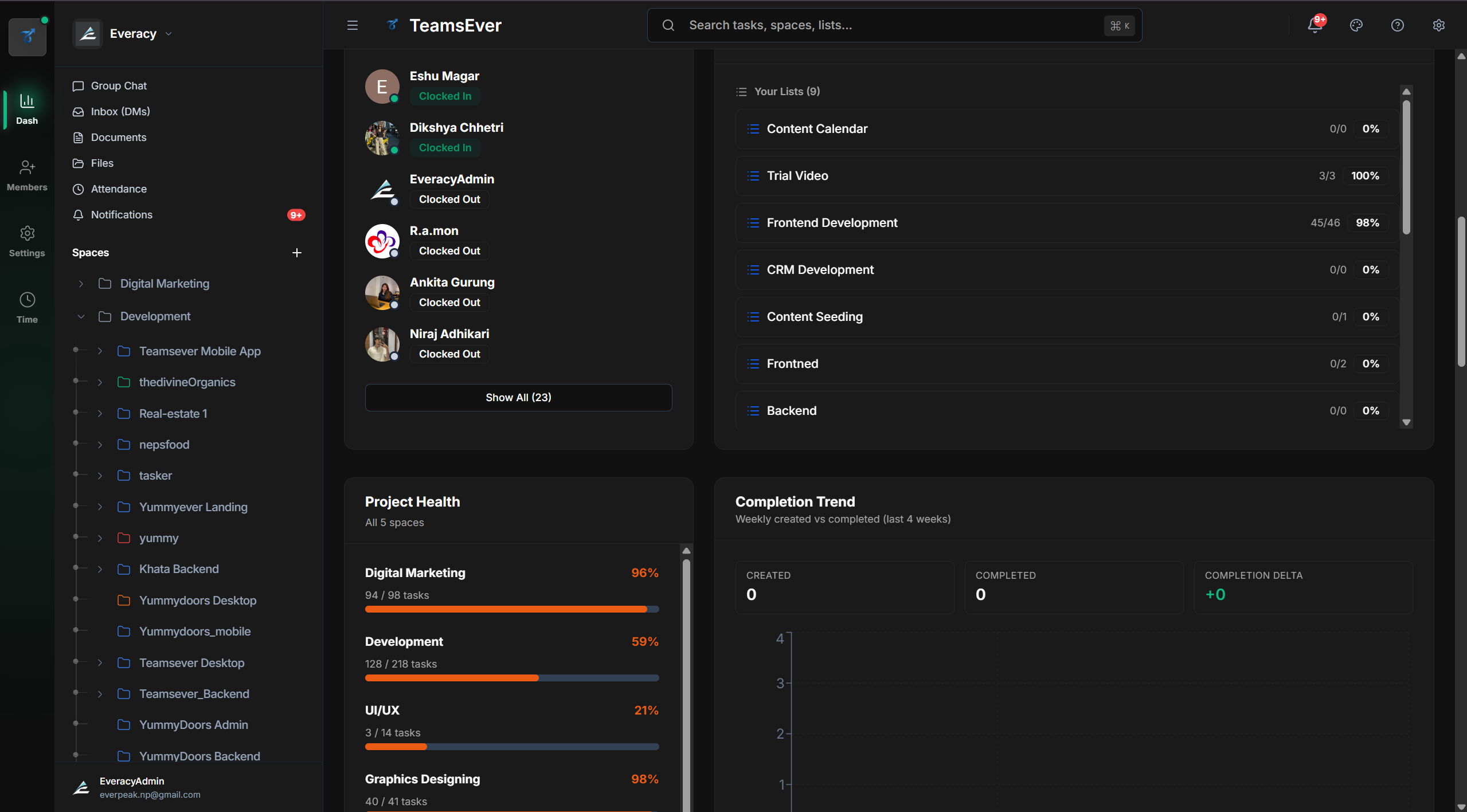Click the Trial Video list icon

click(x=753, y=176)
